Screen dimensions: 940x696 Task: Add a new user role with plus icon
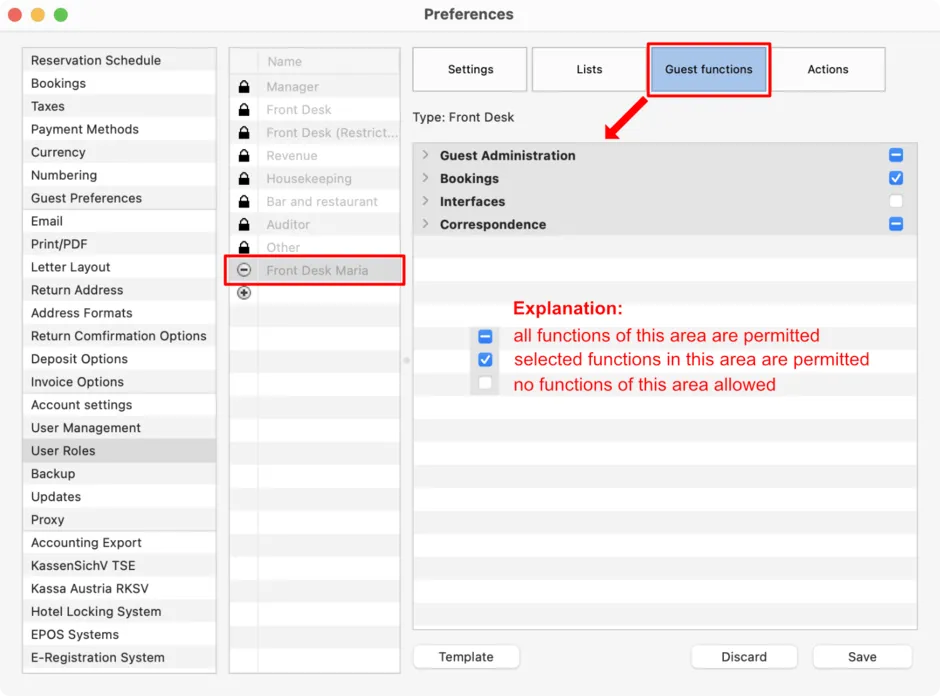(244, 293)
